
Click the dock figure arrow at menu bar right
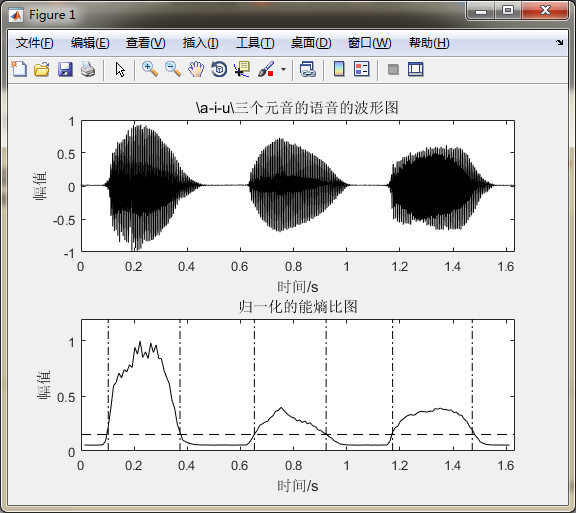(x=559, y=43)
